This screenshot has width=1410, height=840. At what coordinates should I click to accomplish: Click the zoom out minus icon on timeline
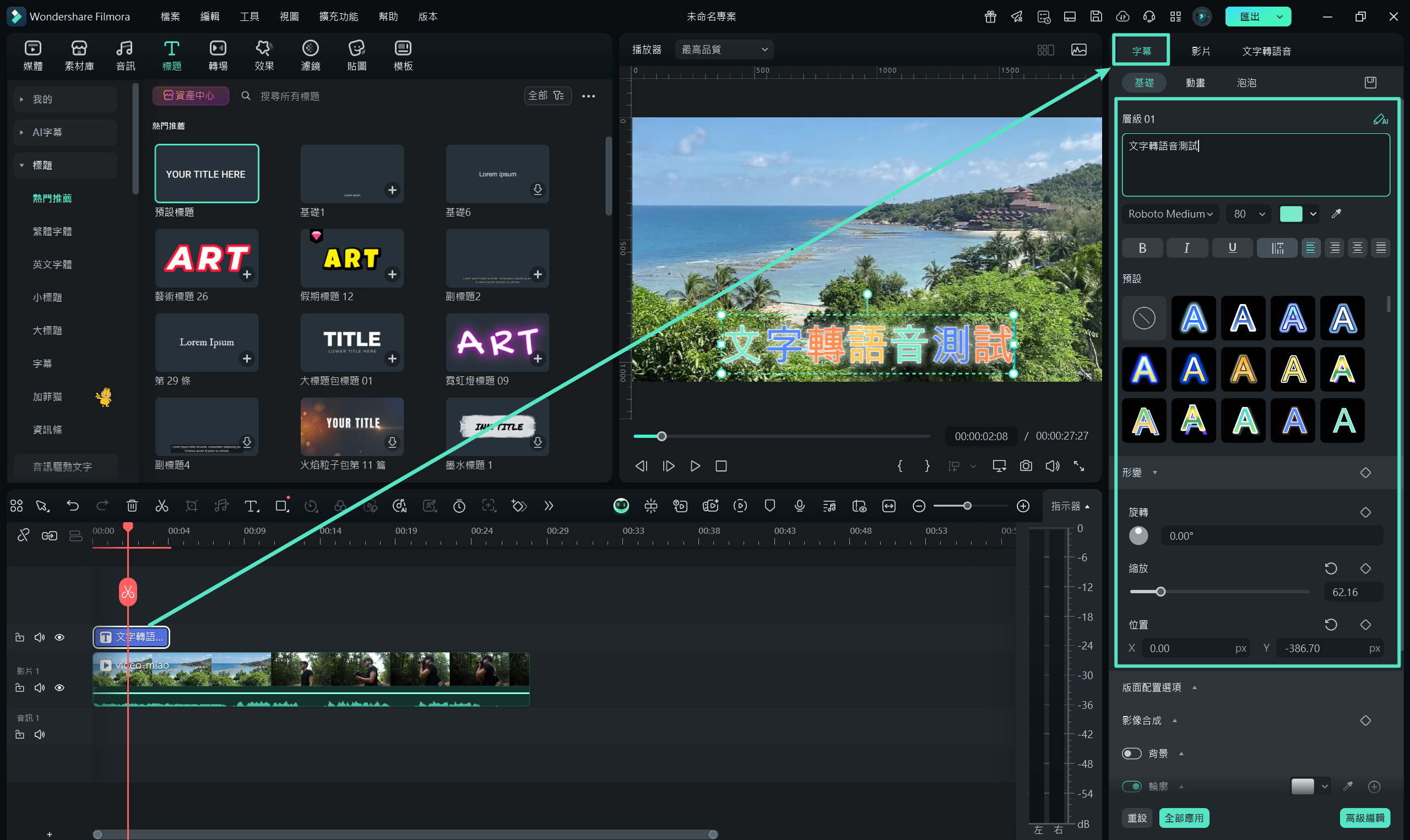click(x=919, y=506)
